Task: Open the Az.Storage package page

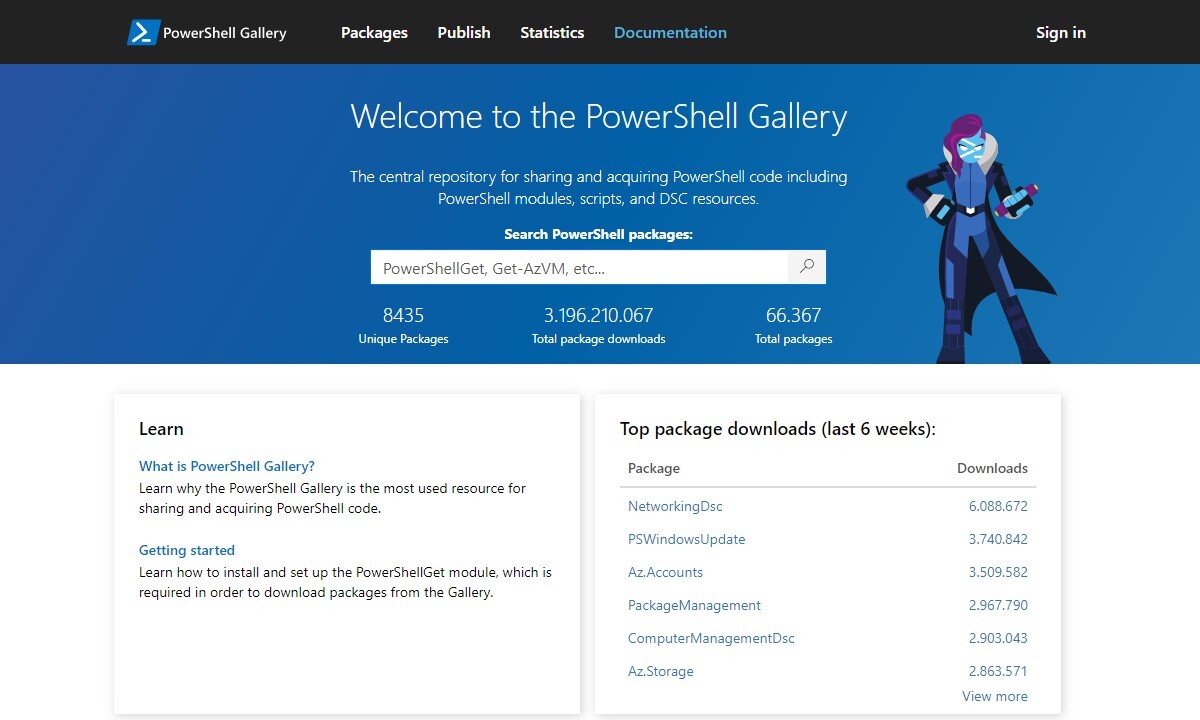Action: pos(660,671)
